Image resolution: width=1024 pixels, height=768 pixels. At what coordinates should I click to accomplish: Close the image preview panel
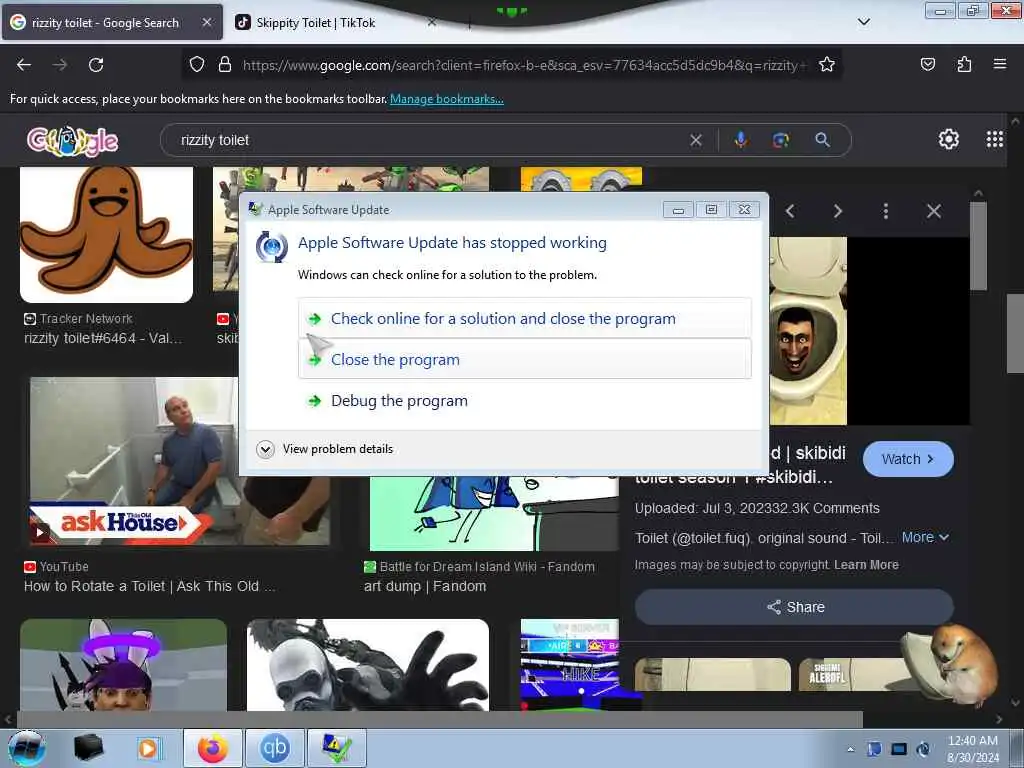pos(934,211)
